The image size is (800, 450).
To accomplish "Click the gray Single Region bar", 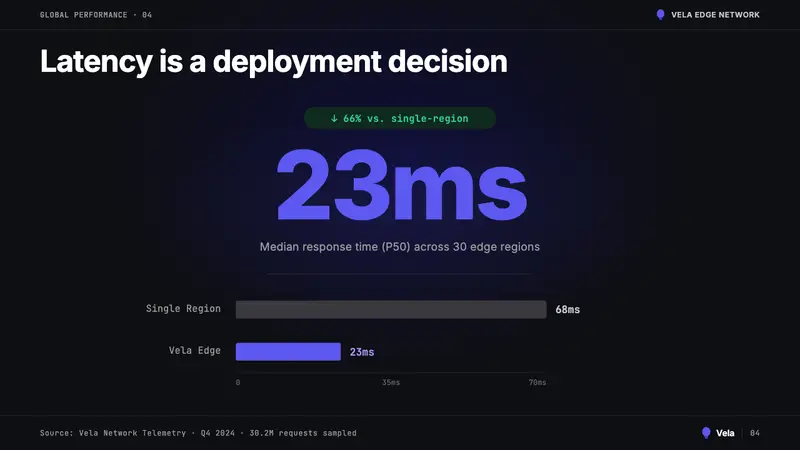I will 391,310.
